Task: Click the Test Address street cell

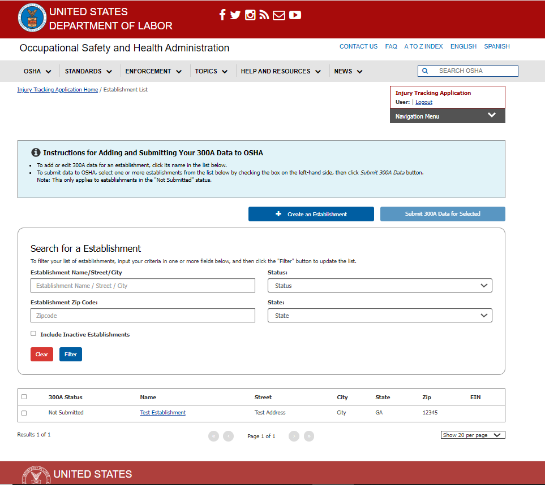Action: coord(270,413)
